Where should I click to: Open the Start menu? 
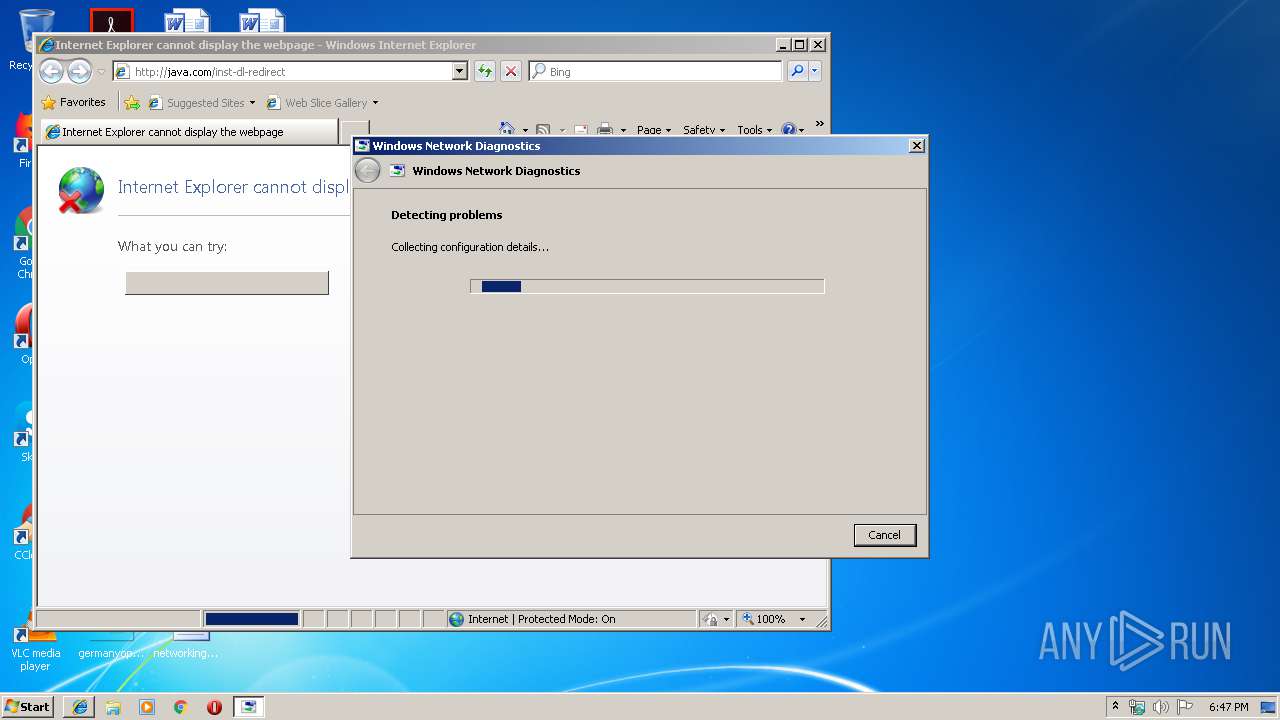(28, 707)
